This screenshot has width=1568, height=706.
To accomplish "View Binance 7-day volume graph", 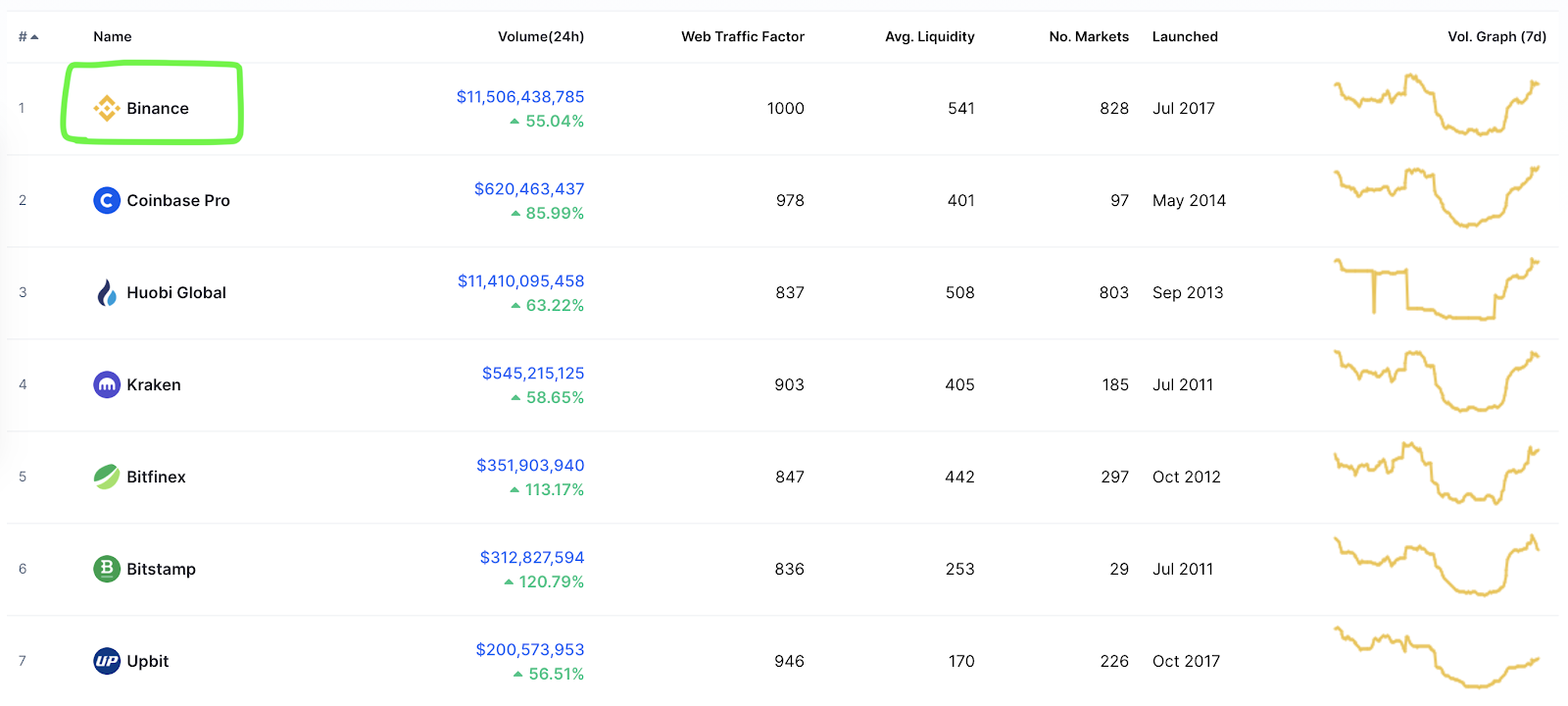I will click(1436, 104).
